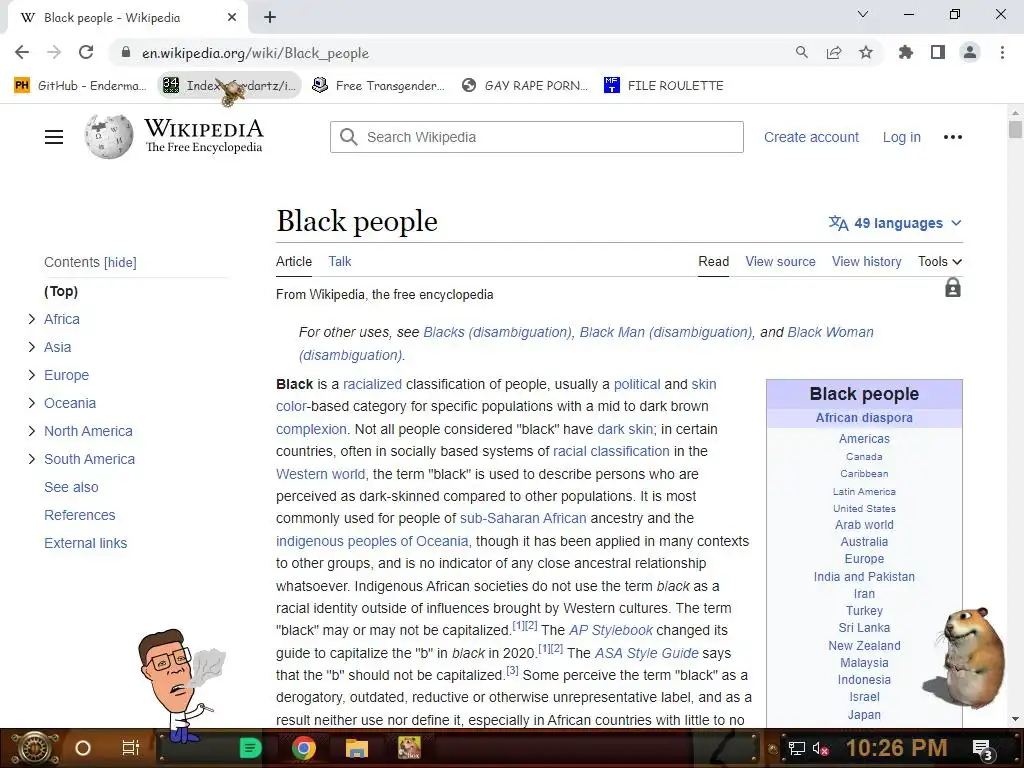The height and width of the screenshot is (768, 1024).
Task: Close the Black people Wikipedia tab
Action: [x=232, y=17]
